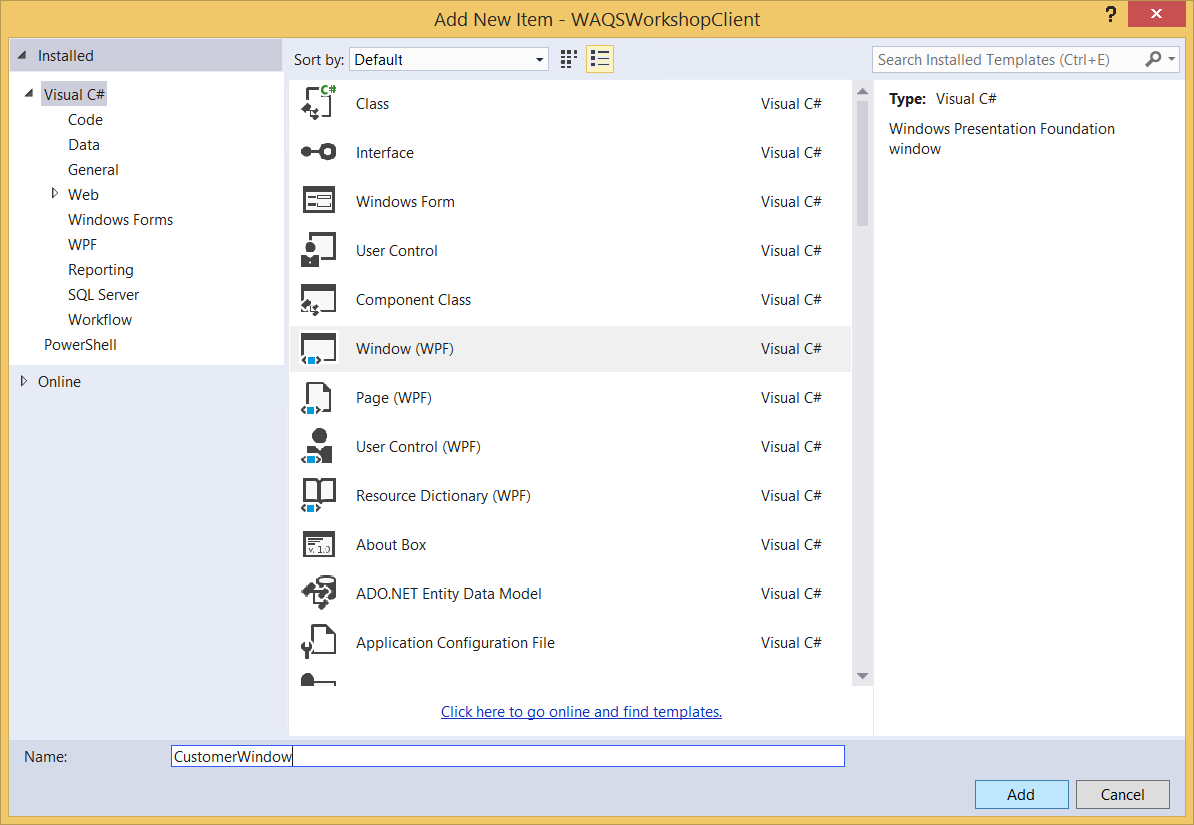1194x825 pixels.
Task: Click the Online label
Action: coord(59,382)
